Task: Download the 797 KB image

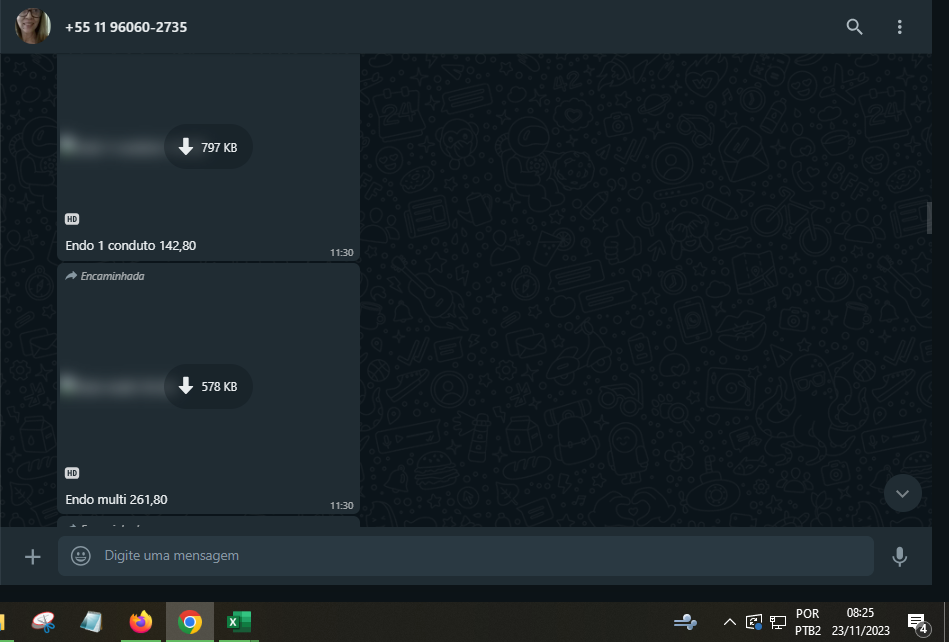Action: coord(208,147)
